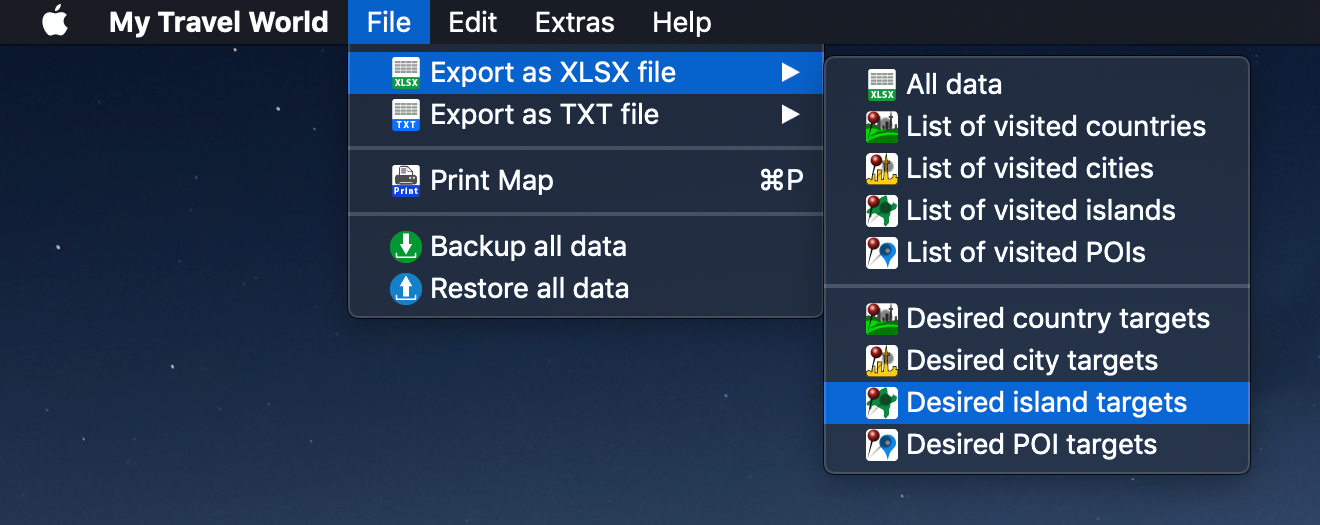This screenshot has width=1320, height=525.
Task: Open the Extras menu
Action: click(575, 22)
